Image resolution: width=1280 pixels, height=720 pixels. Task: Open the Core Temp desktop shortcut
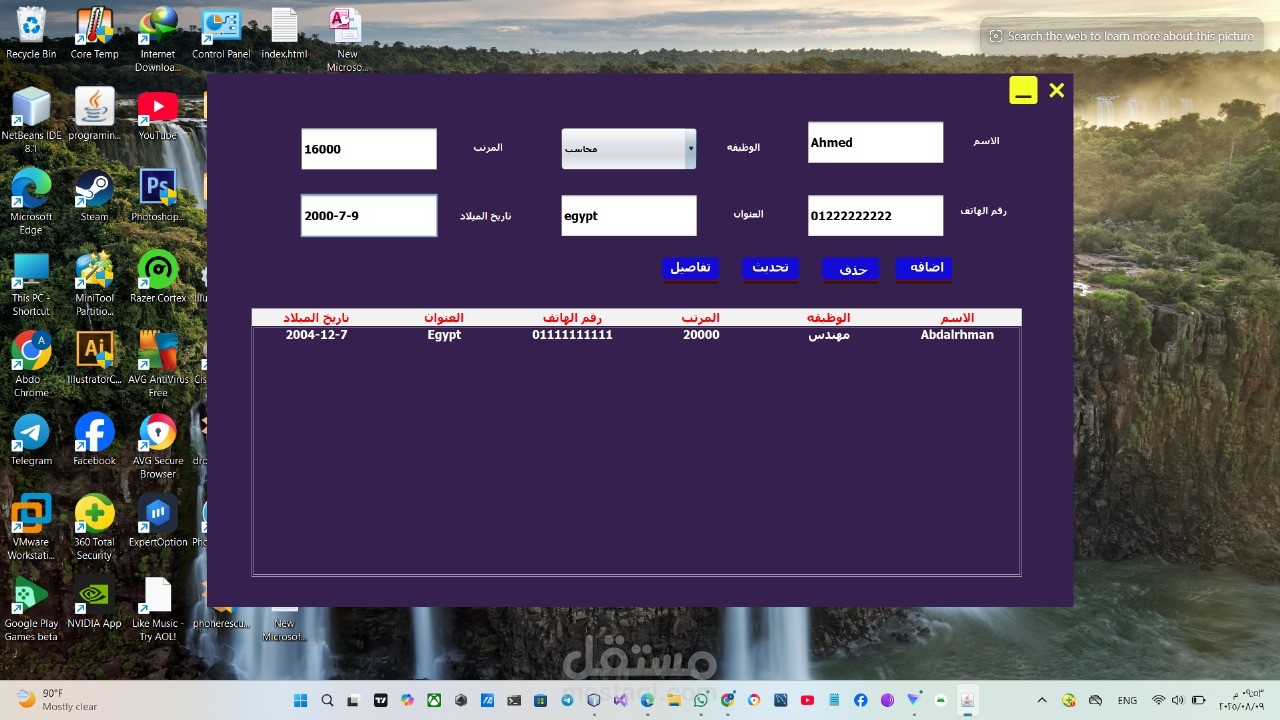pos(94,33)
